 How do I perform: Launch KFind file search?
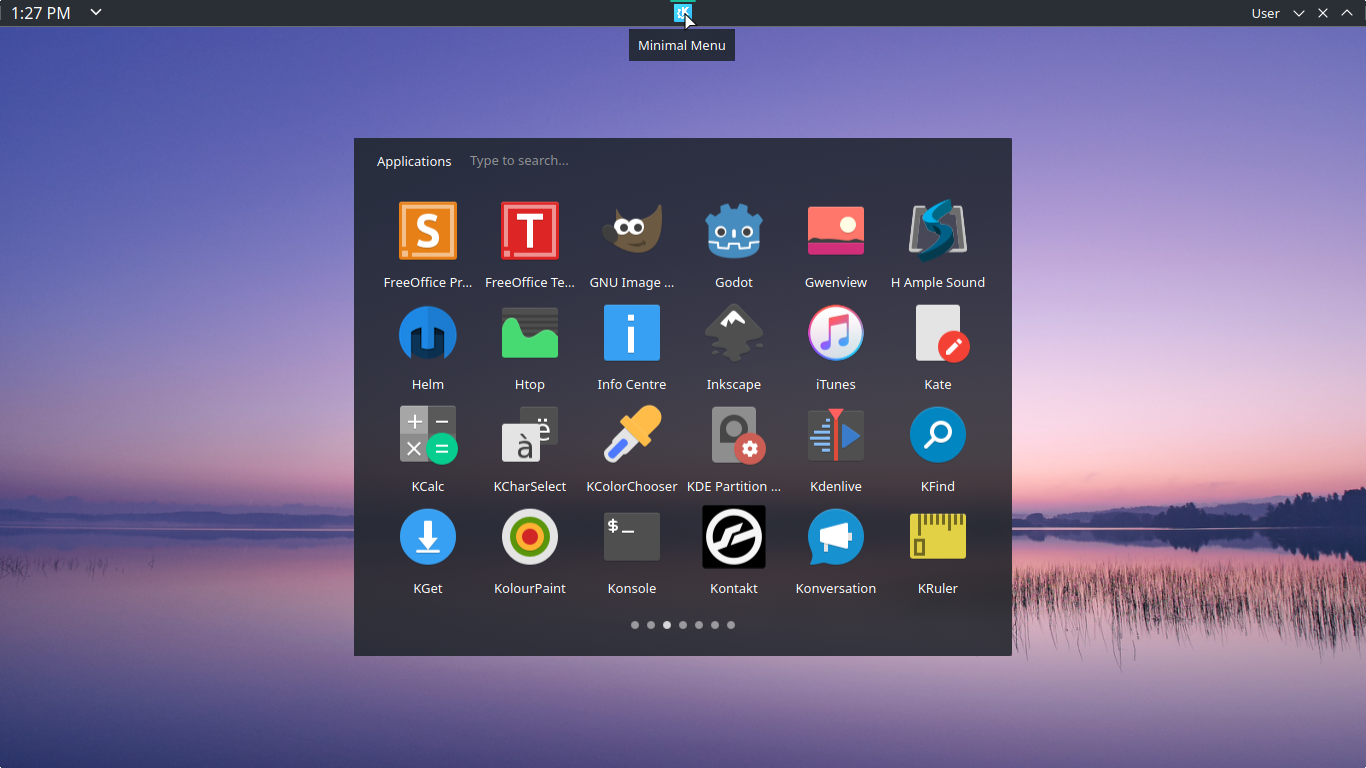click(938, 435)
